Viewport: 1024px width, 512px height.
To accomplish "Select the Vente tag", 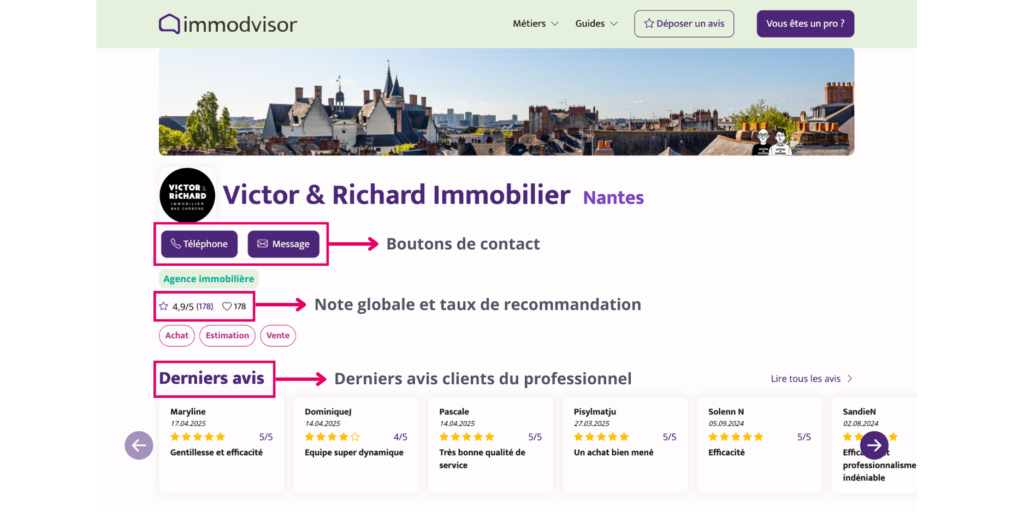I will (x=278, y=336).
